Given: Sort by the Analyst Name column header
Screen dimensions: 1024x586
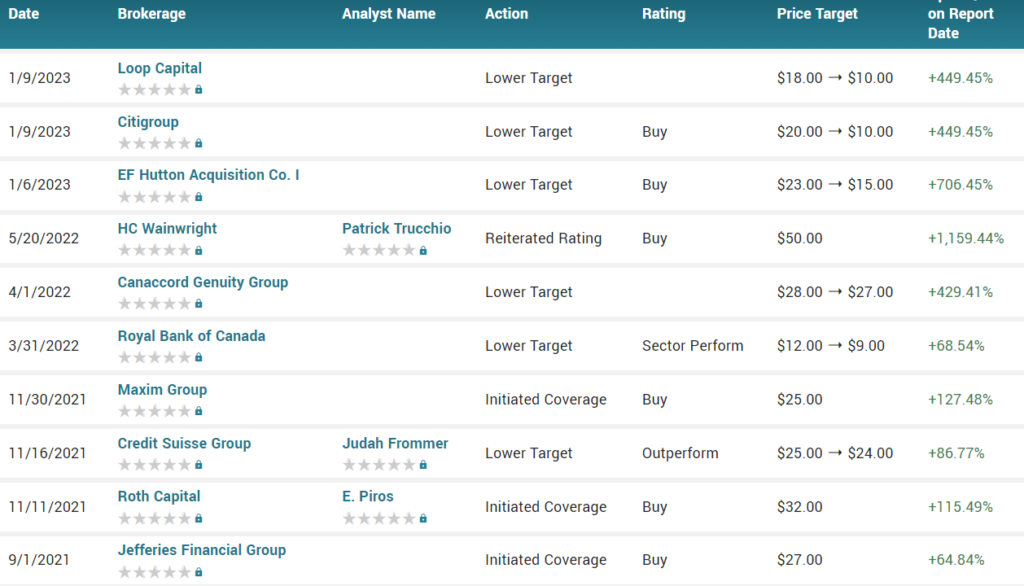Looking at the screenshot, I should 389,14.
